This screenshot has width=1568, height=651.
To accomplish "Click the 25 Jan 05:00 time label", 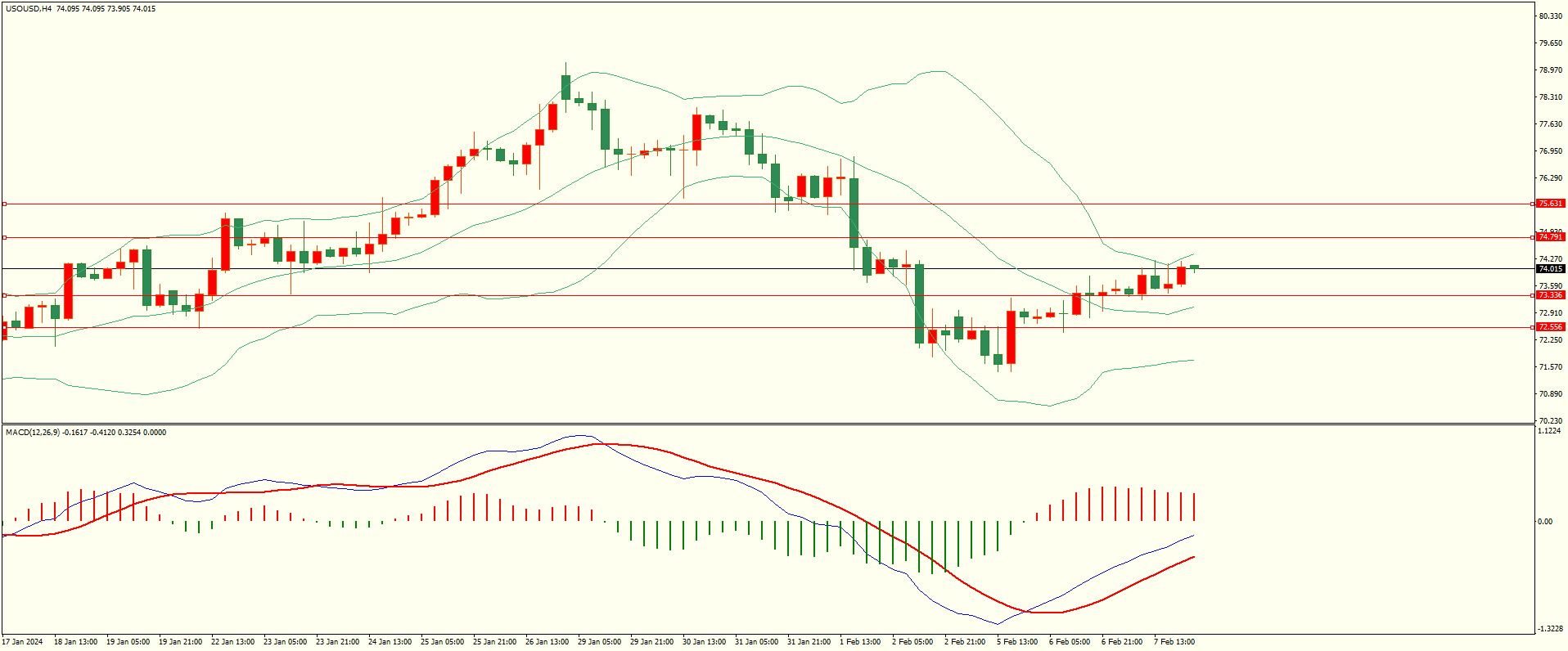I will point(442,642).
